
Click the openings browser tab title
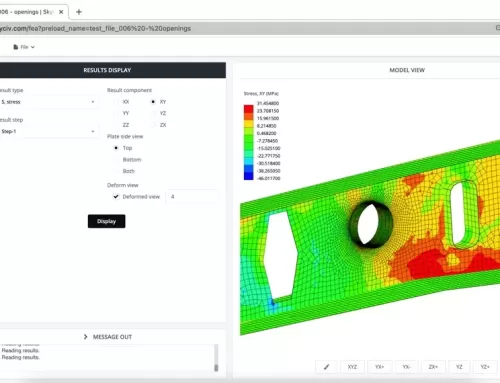(27, 12)
